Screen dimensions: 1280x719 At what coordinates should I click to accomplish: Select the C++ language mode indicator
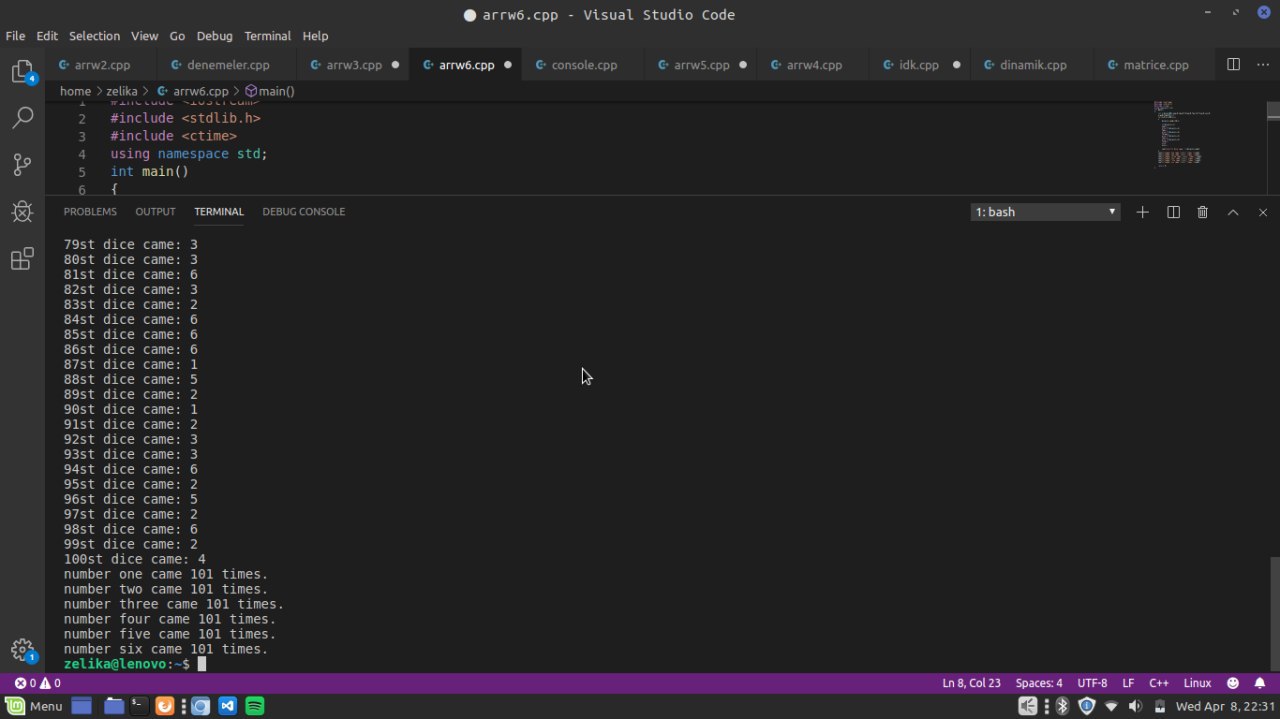pos(1159,683)
